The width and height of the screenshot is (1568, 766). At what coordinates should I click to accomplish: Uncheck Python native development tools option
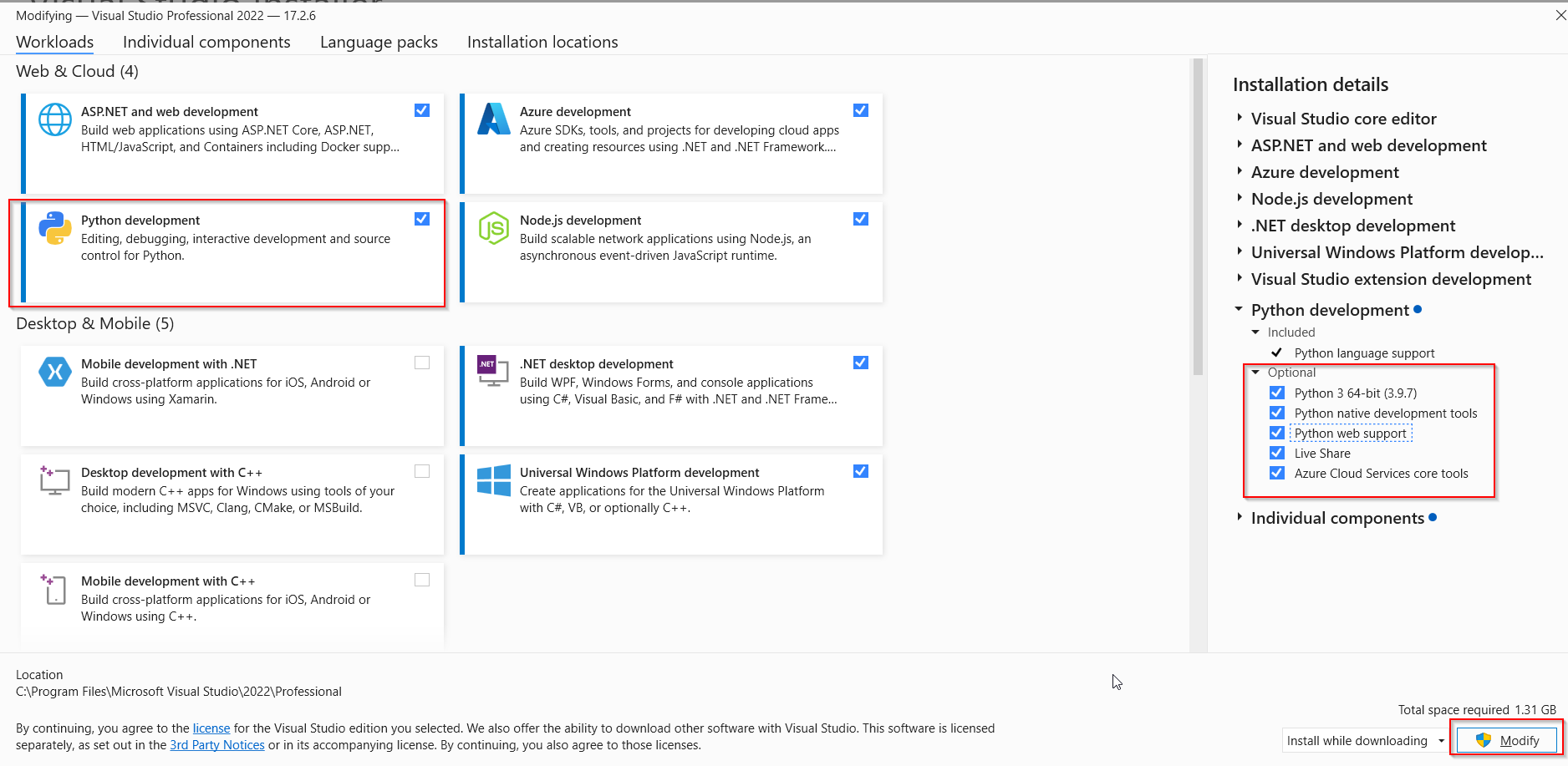(1277, 413)
